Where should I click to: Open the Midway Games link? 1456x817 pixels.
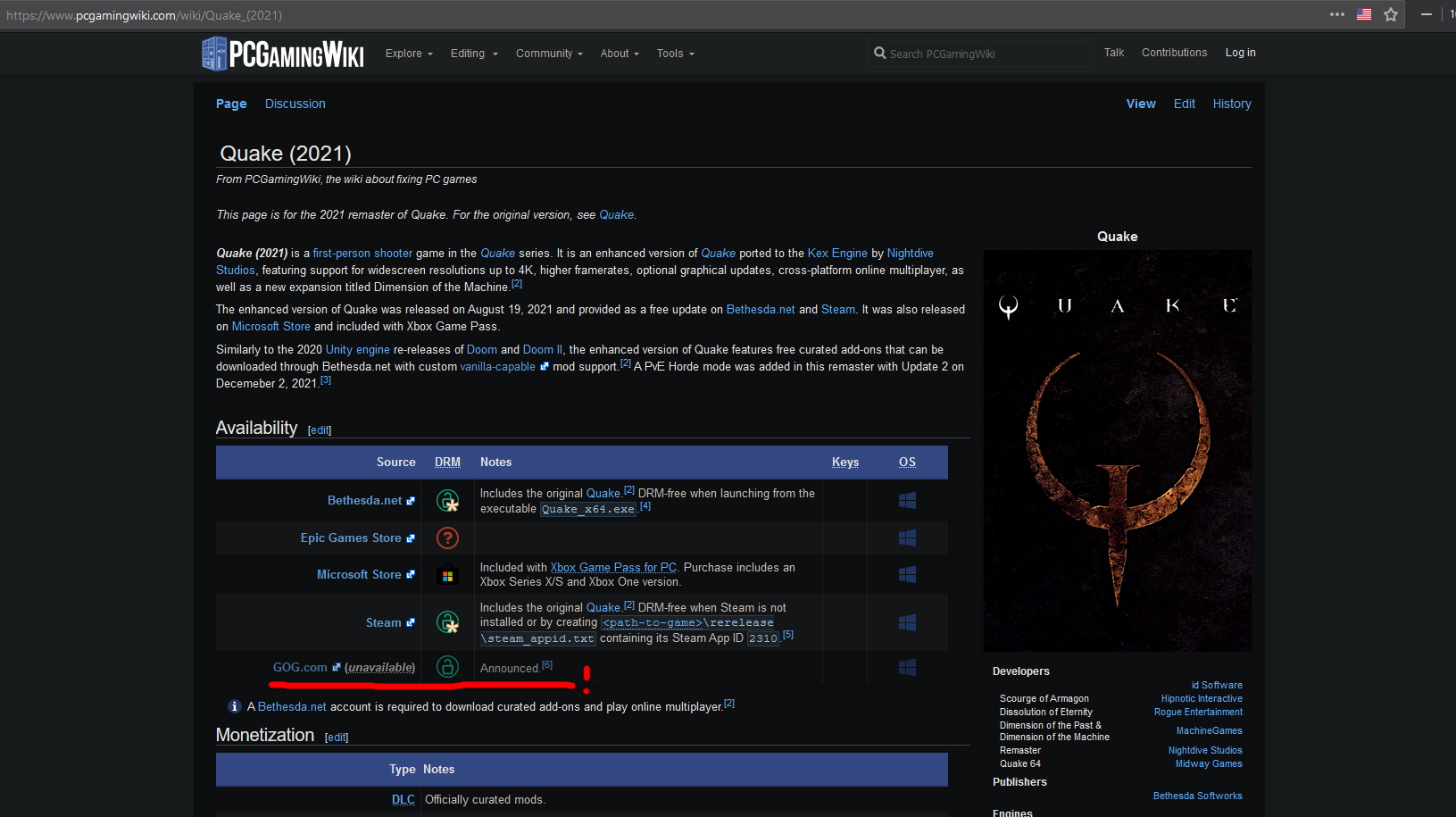tap(1209, 763)
